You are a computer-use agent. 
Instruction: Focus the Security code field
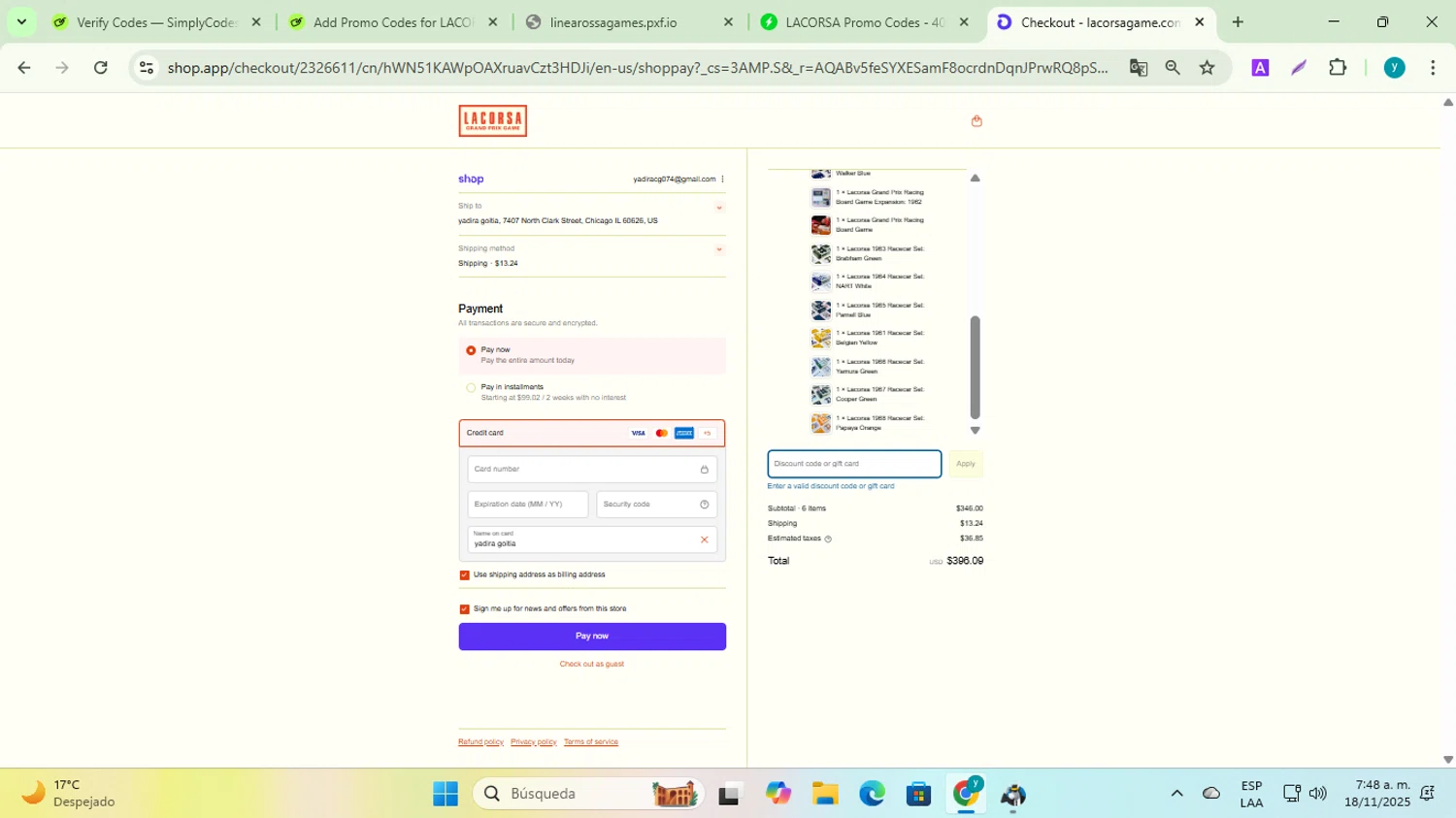pyautogui.click(x=657, y=505)
